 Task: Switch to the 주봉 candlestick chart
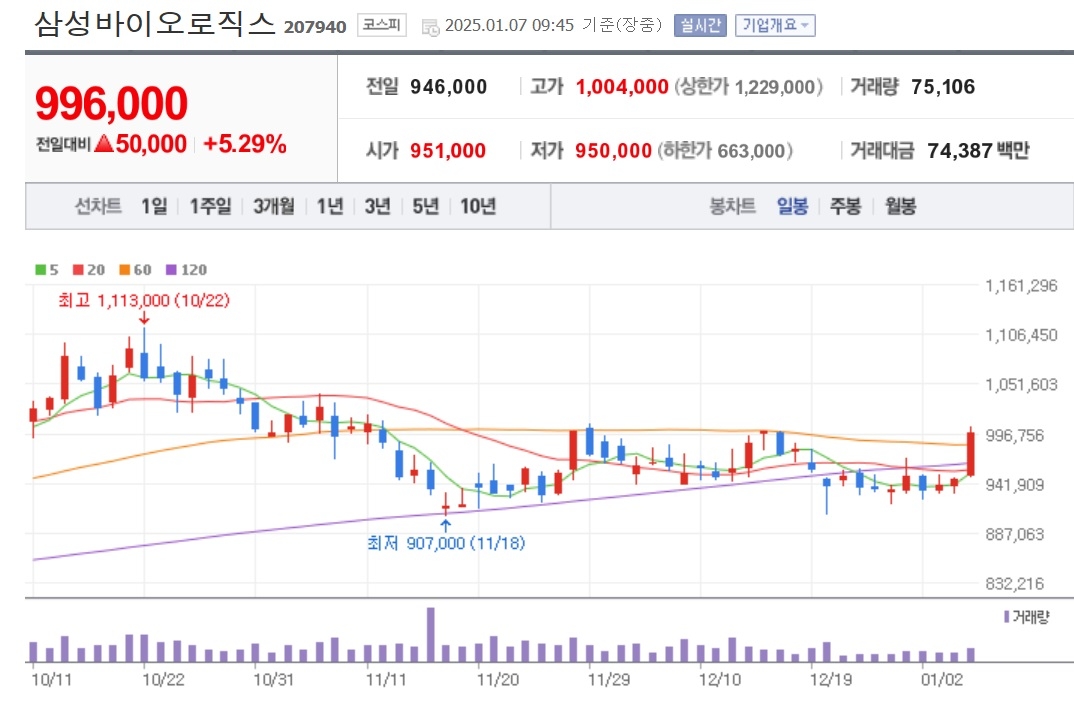(x=845, y=205)
